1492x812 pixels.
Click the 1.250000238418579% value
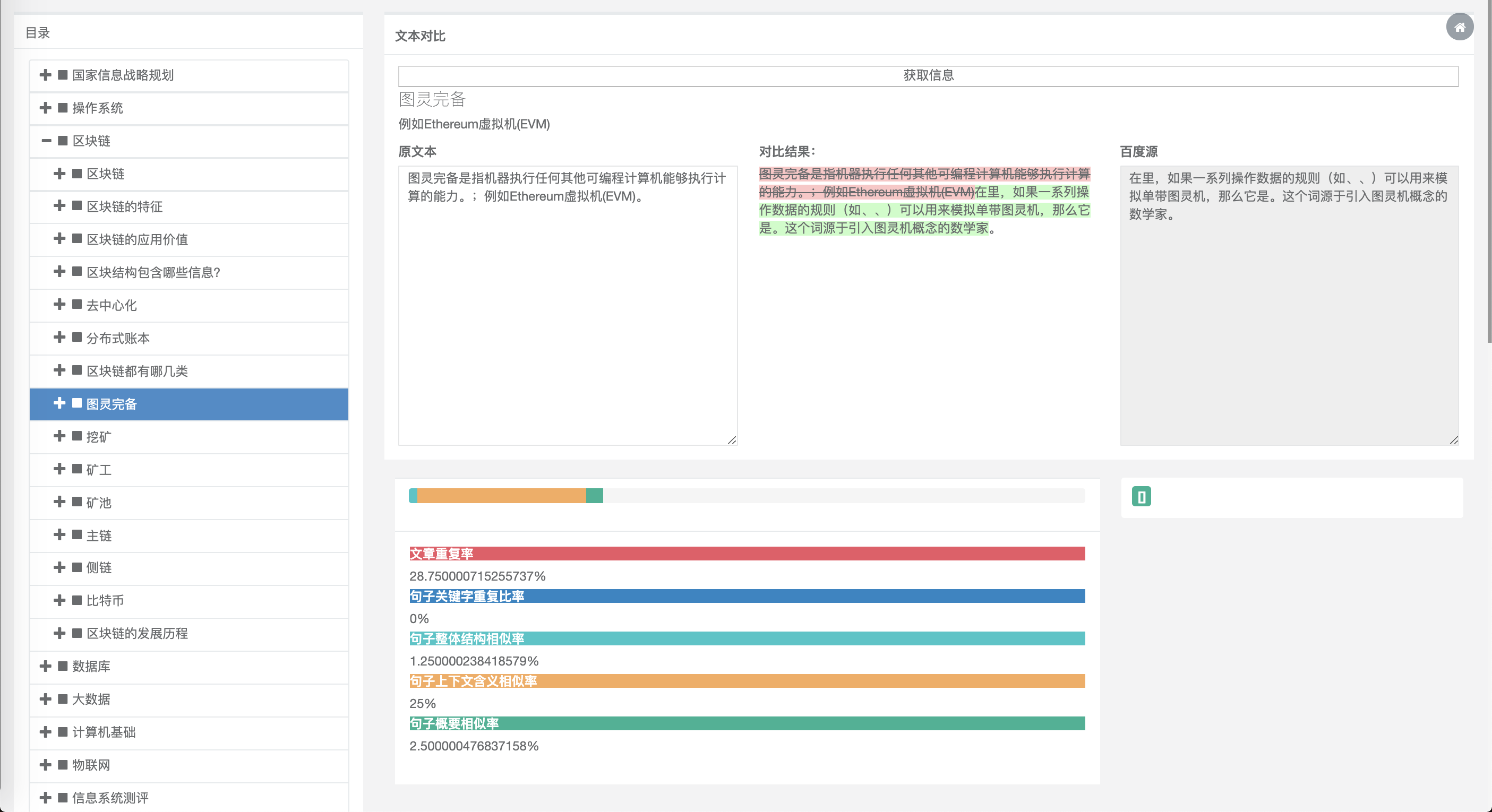[474, 661]
